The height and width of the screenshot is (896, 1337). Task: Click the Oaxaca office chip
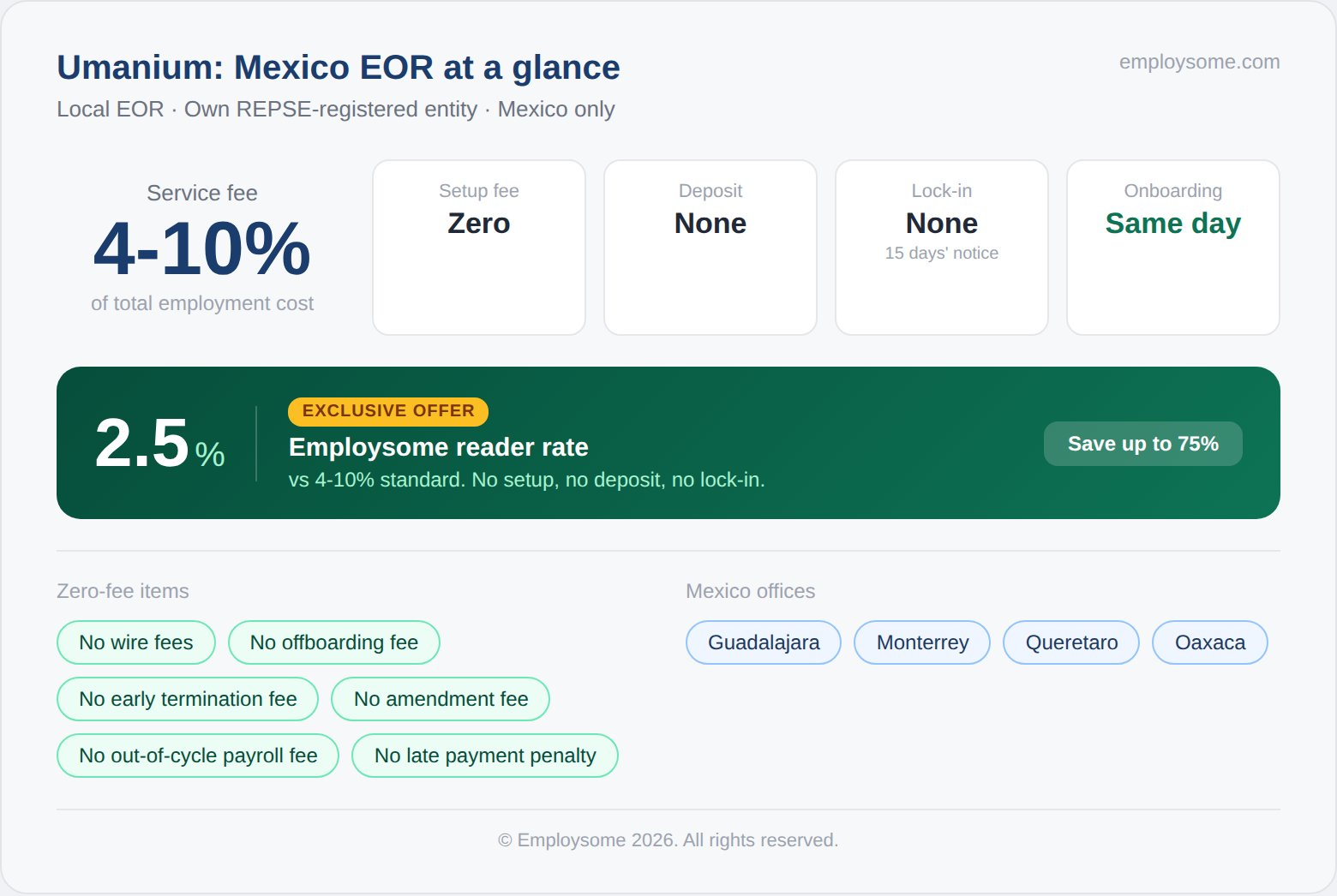tap(1209, 642)
